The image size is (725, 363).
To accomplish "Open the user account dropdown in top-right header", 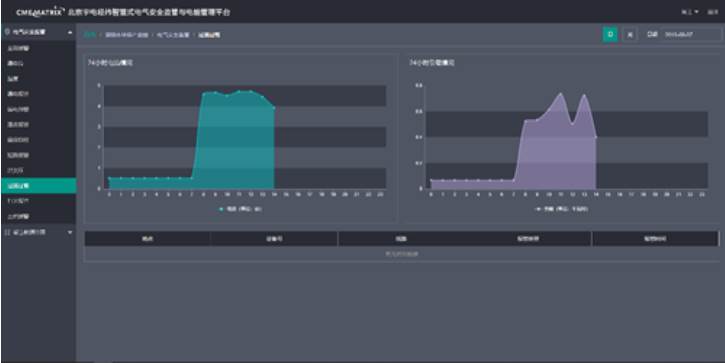I will (689, 12).
